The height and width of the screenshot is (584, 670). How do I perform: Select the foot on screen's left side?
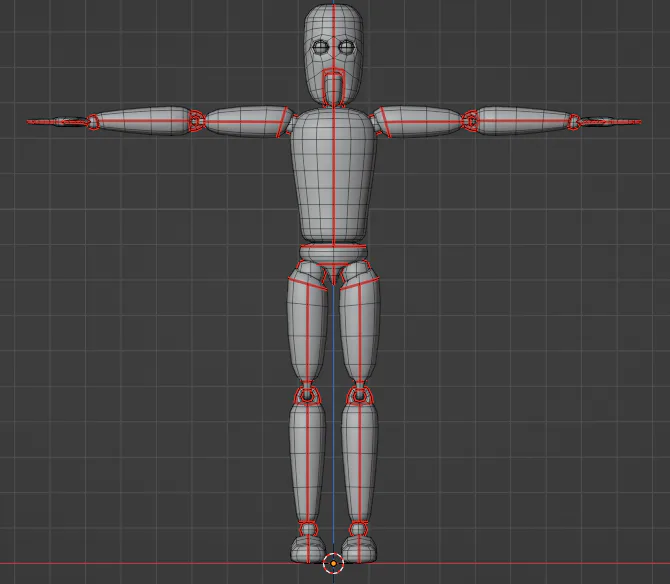point(308,549)
